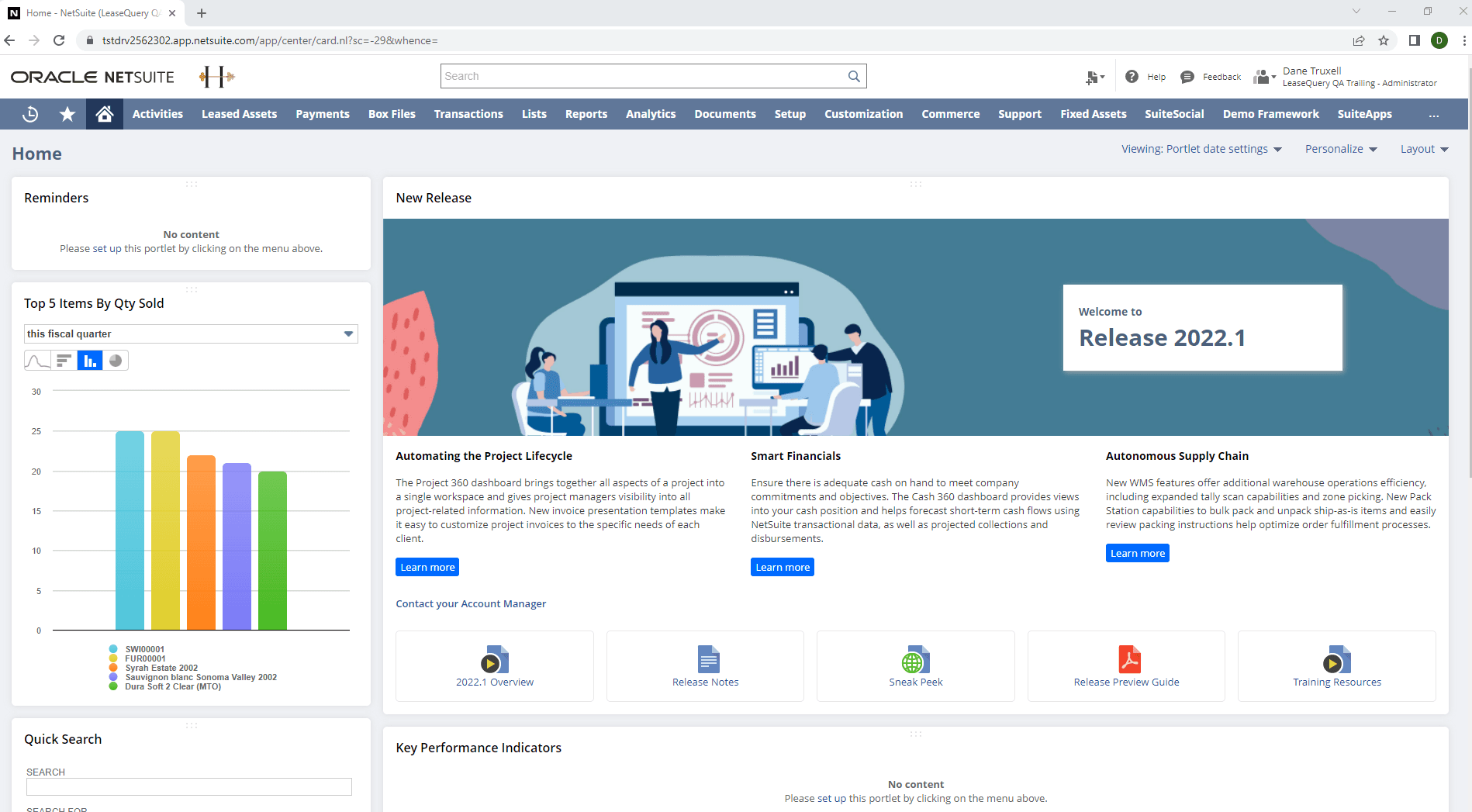Screen dimensions: 1472x812
Task: Click the Oracle NetSuite logo
Action: [x=92, y=77]
